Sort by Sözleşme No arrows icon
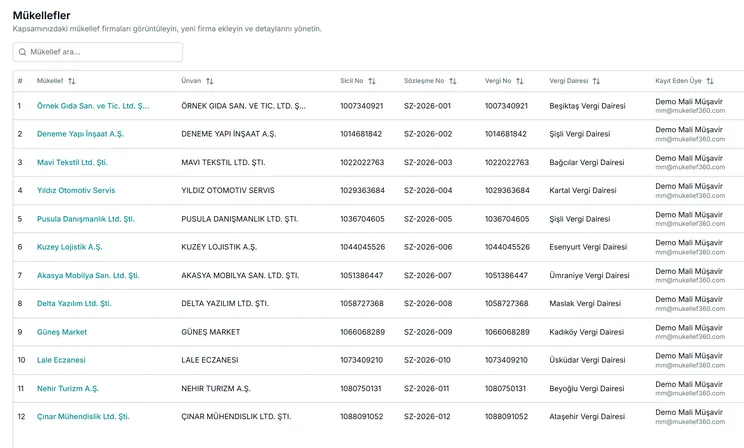 [x=453, y=81]
